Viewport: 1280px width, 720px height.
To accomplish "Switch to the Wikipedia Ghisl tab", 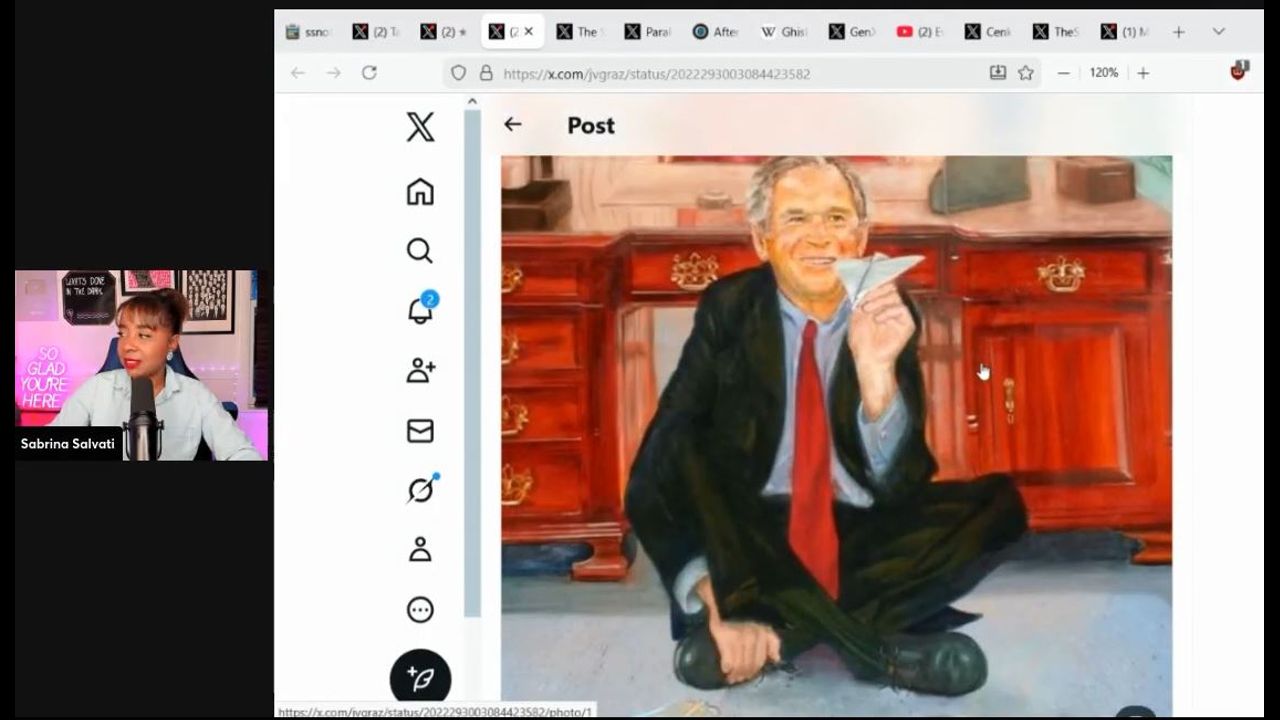I will (x=783, y=32).
